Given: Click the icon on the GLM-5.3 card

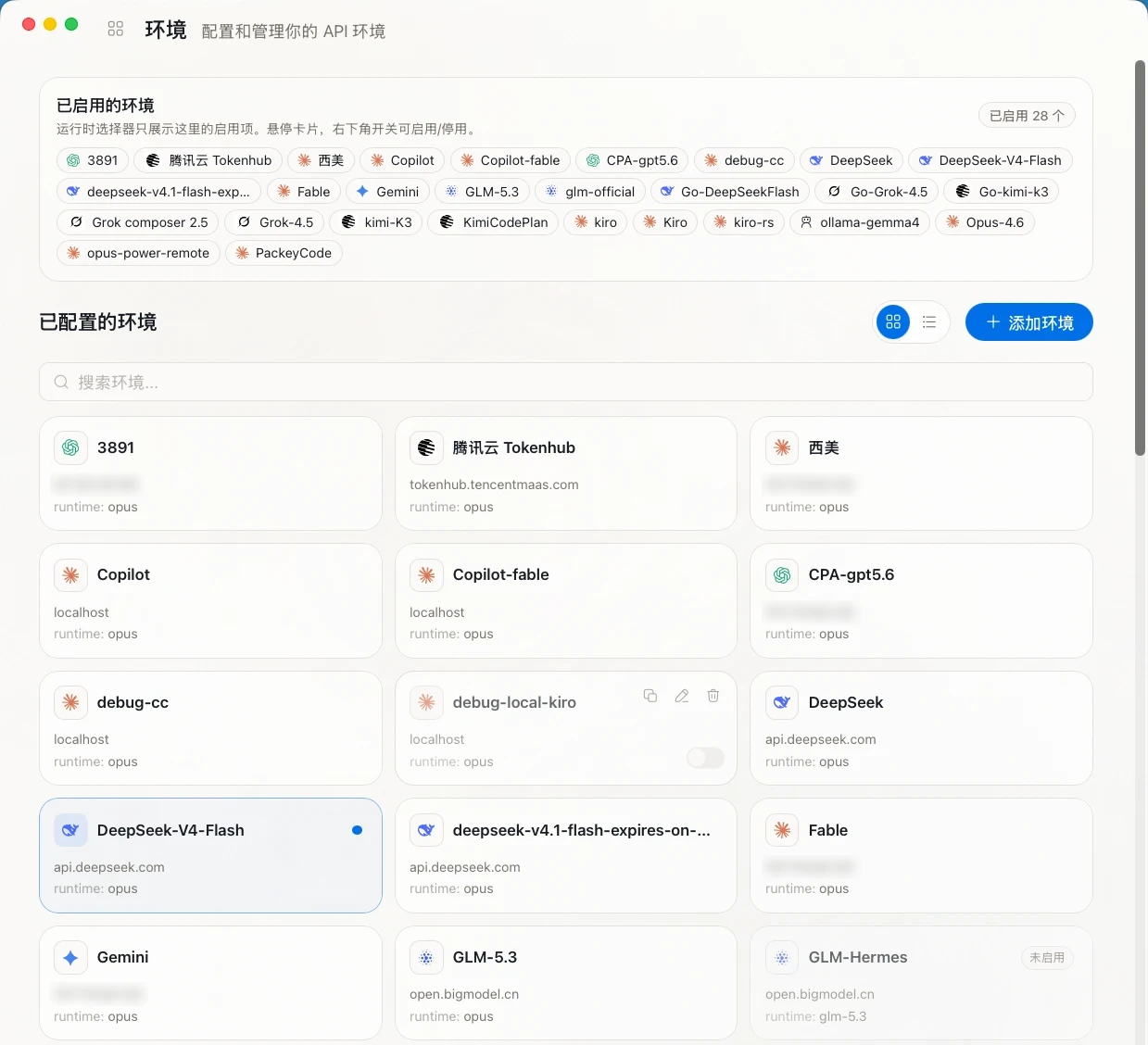Looking at the screenshot, I should point(426,958).
